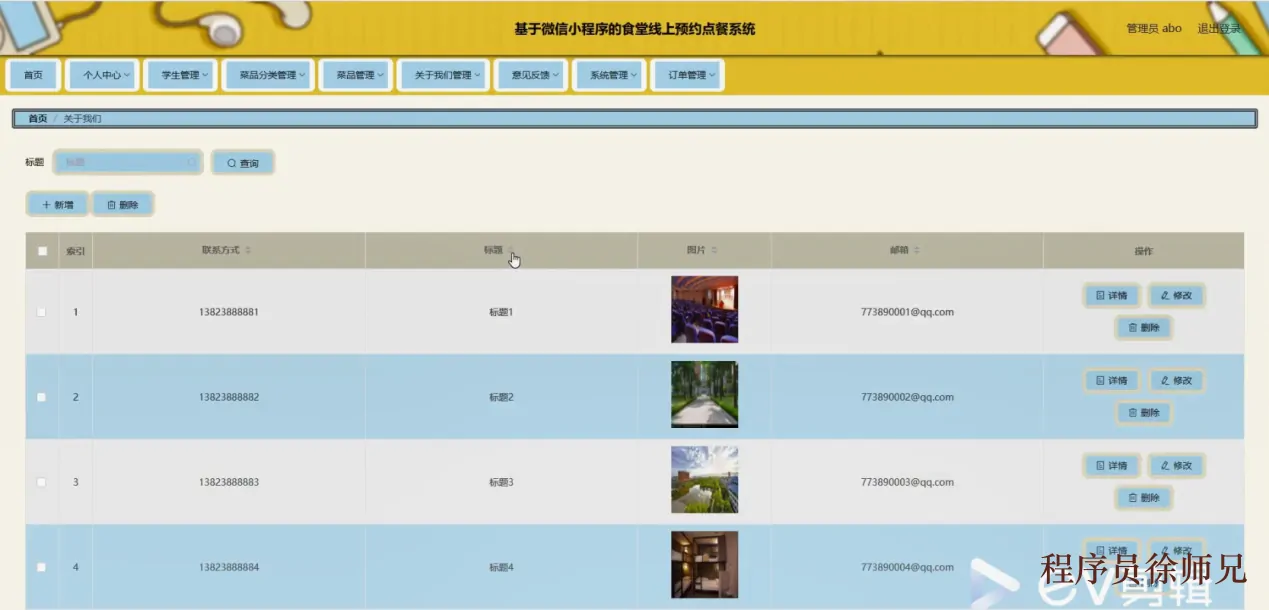Click the 管理员 abo user label
The width and height of the screenshot is (1269, 610).
tap(1154, 28)
